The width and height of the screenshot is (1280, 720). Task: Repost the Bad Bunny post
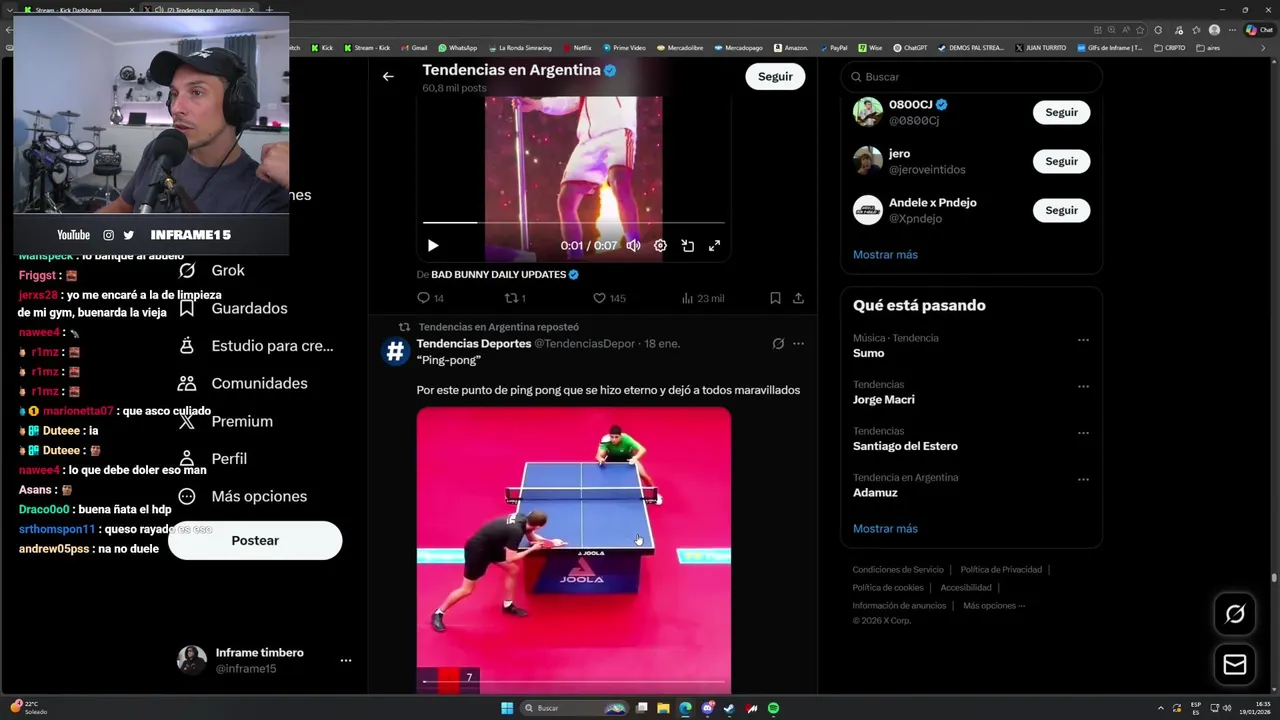(515, 298)
